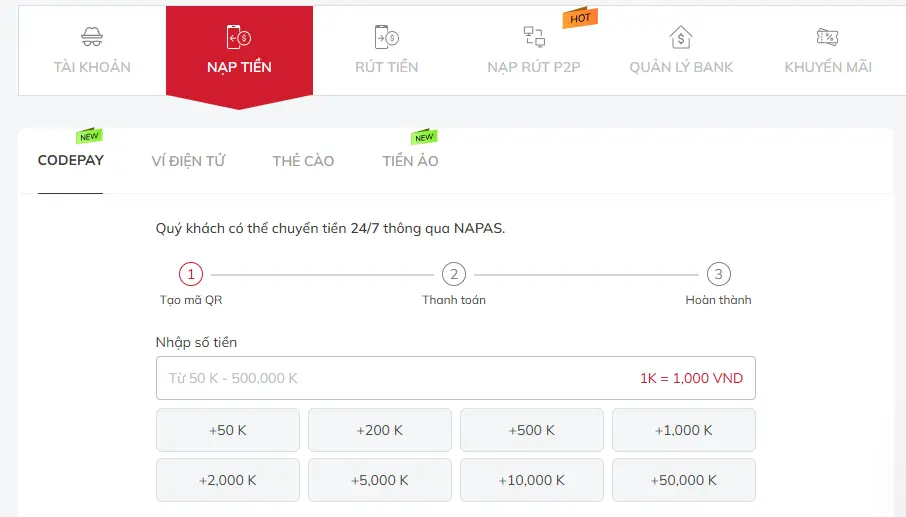Click step 1 circle Tạo mã QR
This screenshot has width=906, height=517.
(191, 274)
